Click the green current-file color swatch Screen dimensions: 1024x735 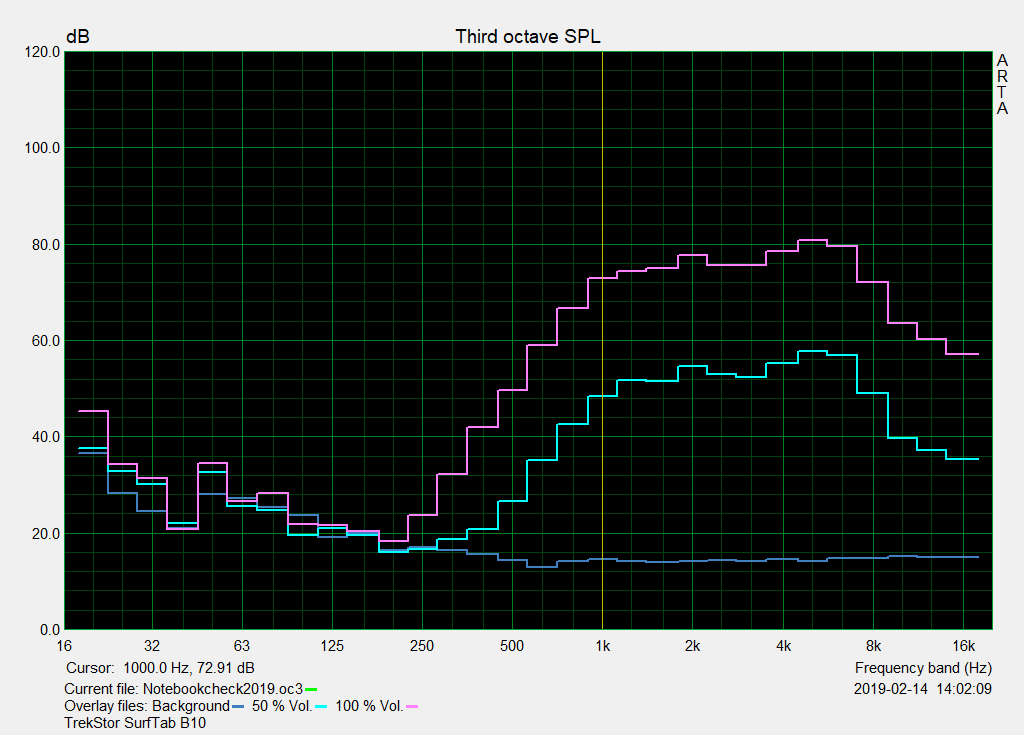[x=311, y=689]
